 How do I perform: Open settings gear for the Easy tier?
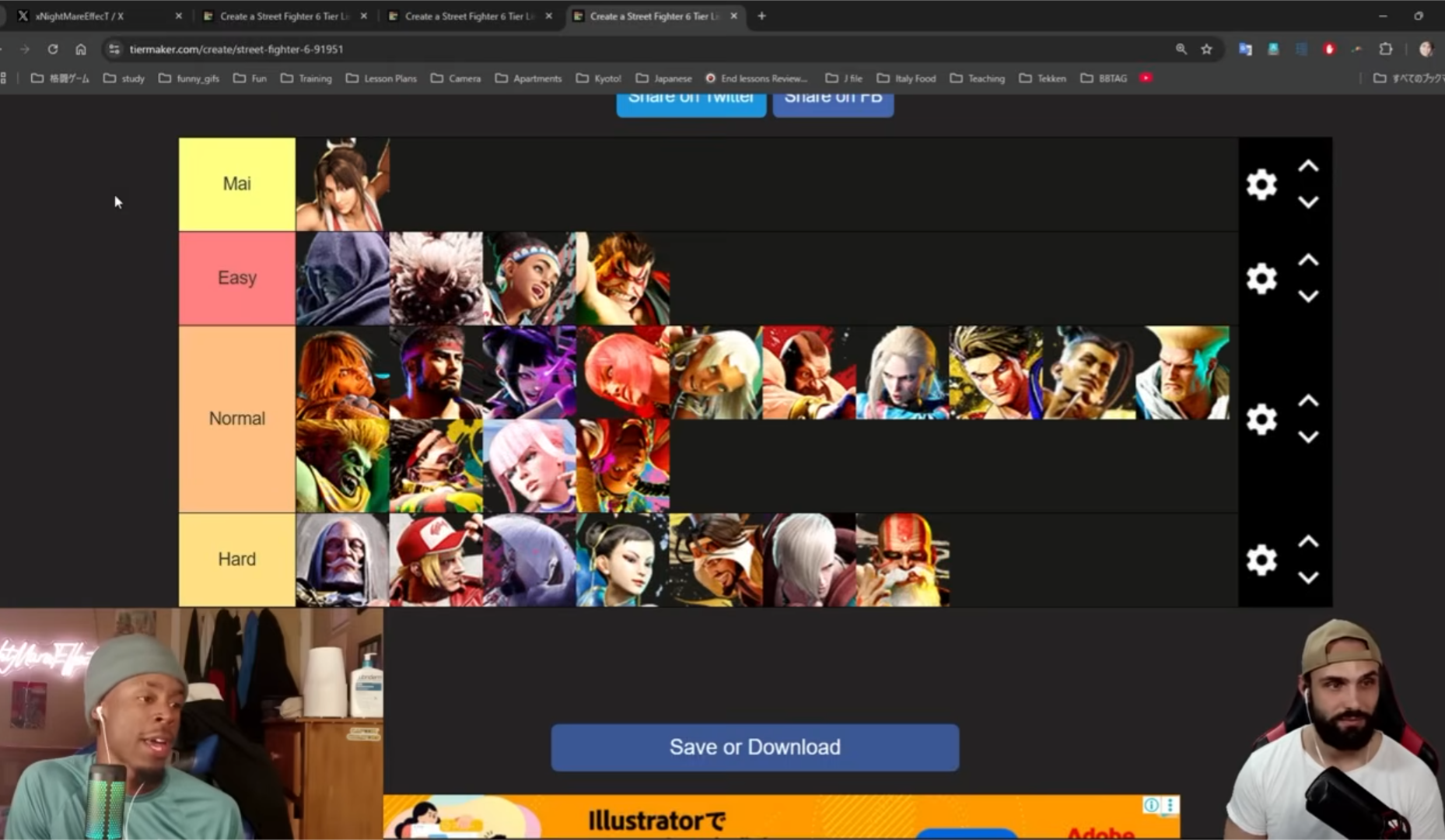[x=1261, y=278]
